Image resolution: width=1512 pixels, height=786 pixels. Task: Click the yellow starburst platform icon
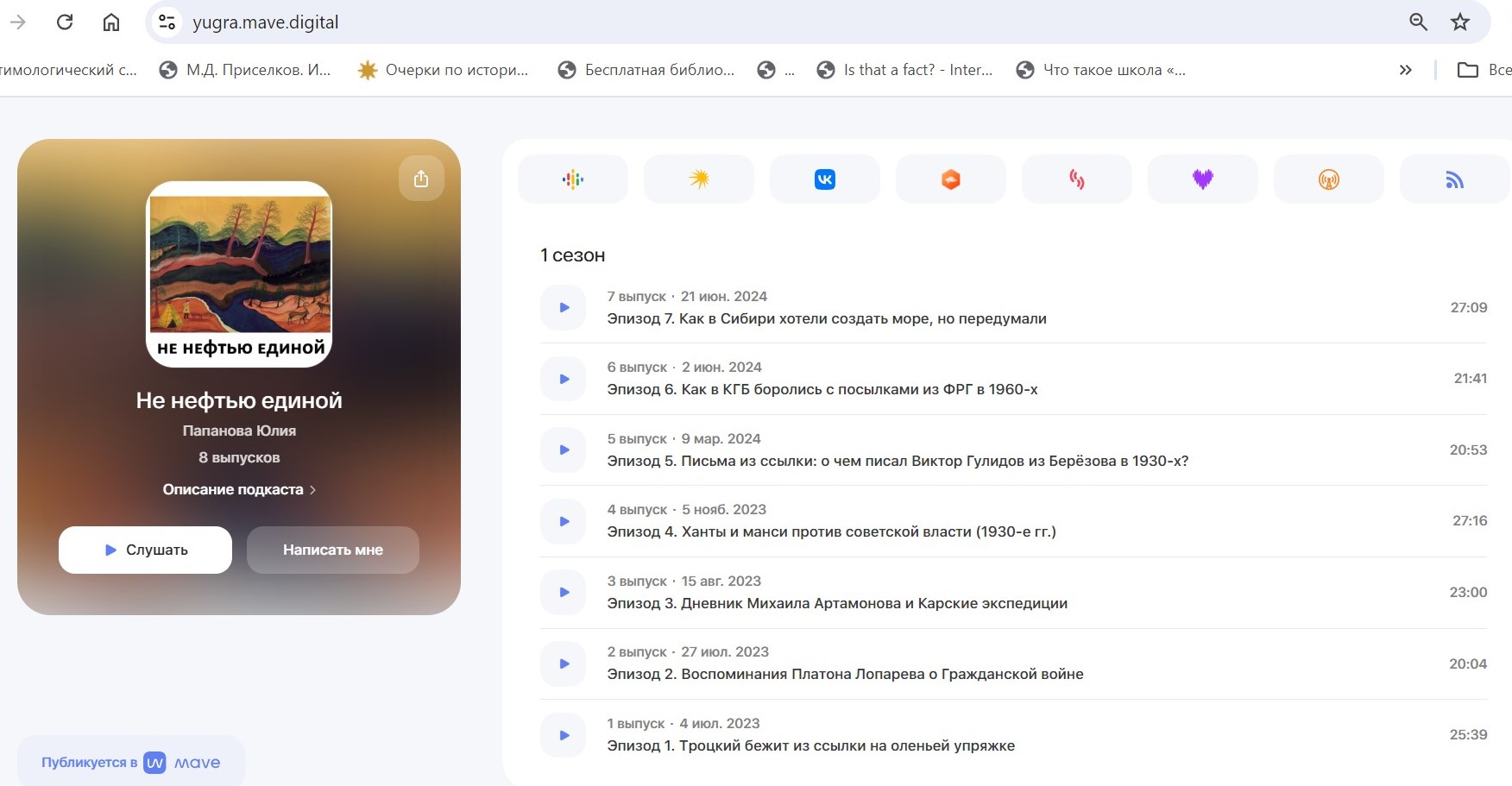tap(699, 179)
